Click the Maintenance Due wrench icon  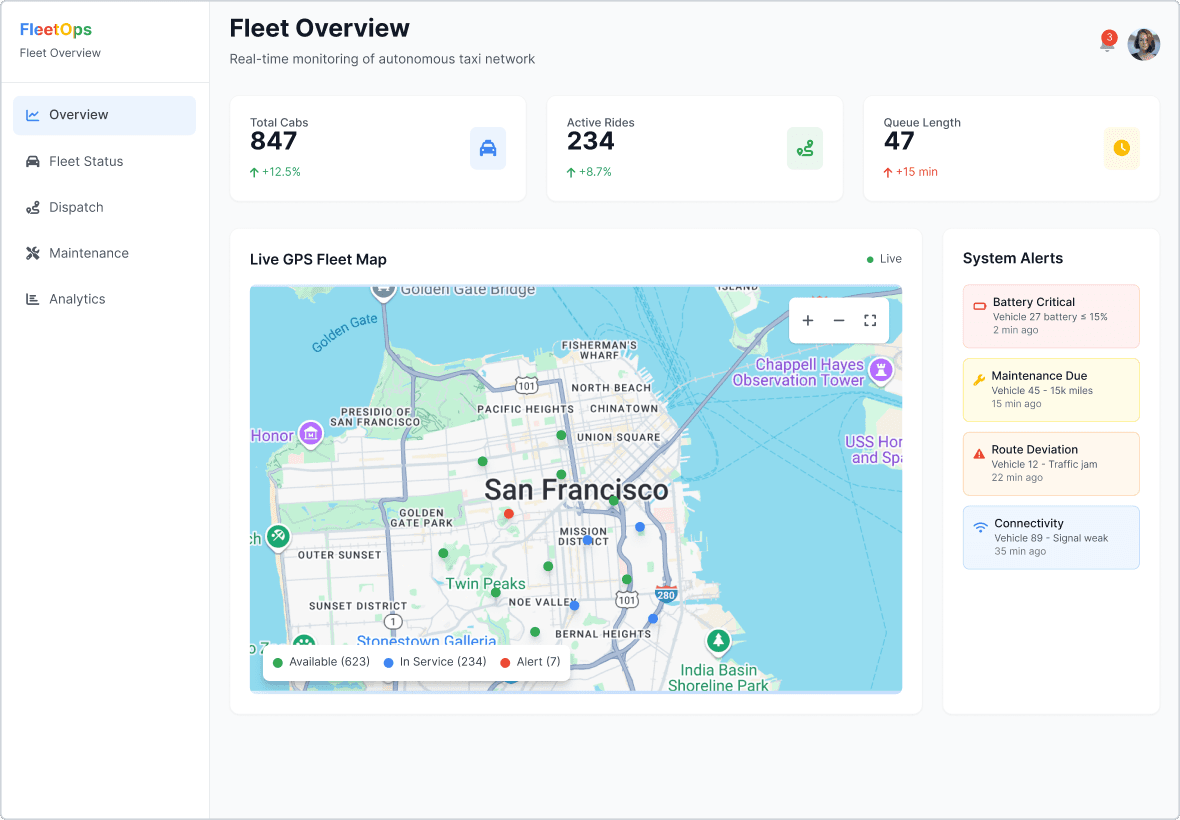[x=978, y=380]
